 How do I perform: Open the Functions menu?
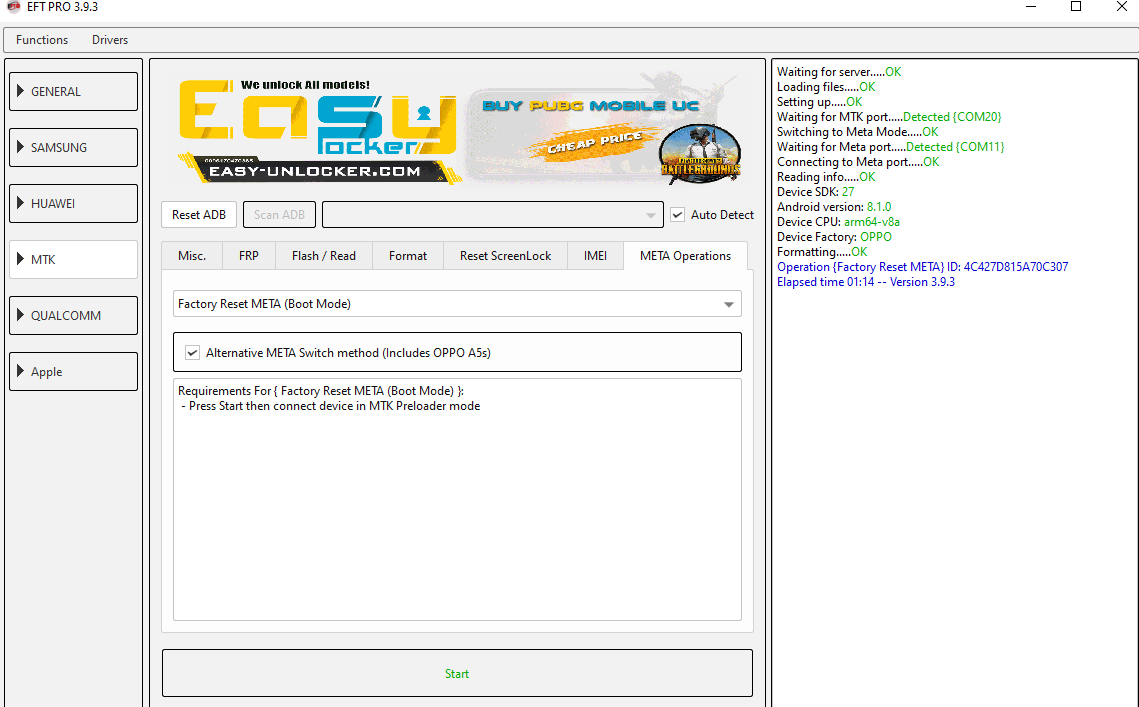click(42, 40)
